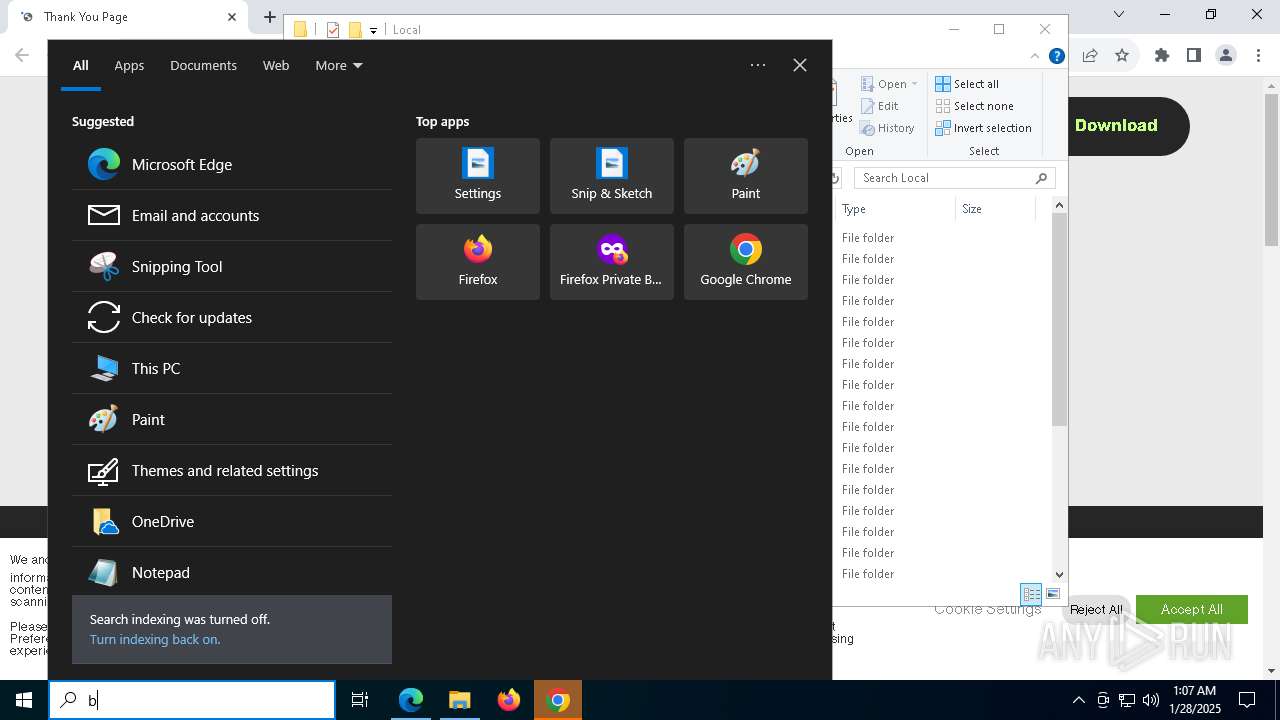Open Explorer help question mark icon
This screenshot has width=1280, height=720.
tap(1056, 56)
